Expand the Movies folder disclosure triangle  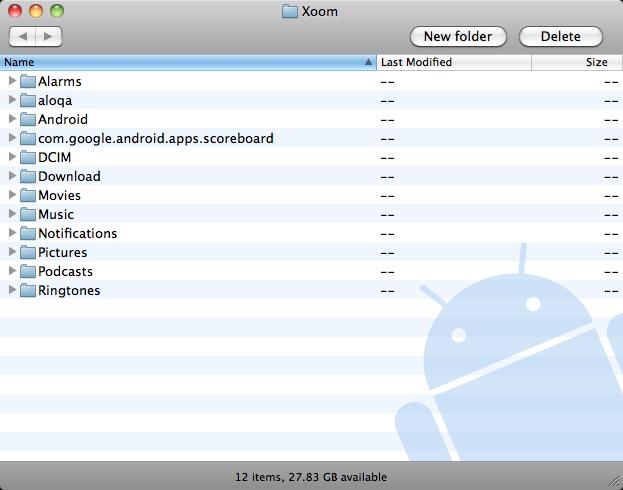[12, 195]
